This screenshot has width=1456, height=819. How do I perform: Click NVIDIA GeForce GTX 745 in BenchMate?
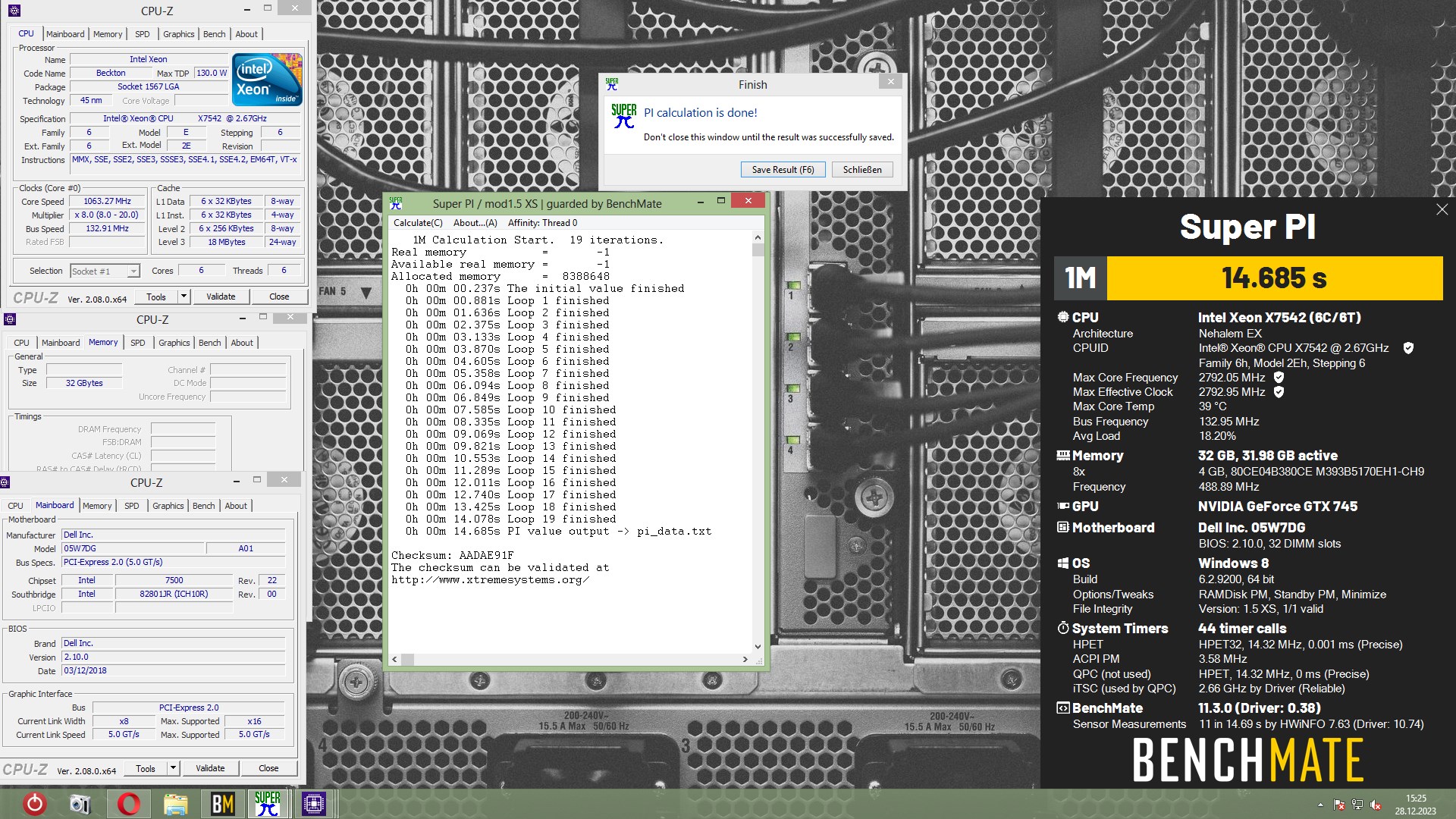coord(1278,507)
